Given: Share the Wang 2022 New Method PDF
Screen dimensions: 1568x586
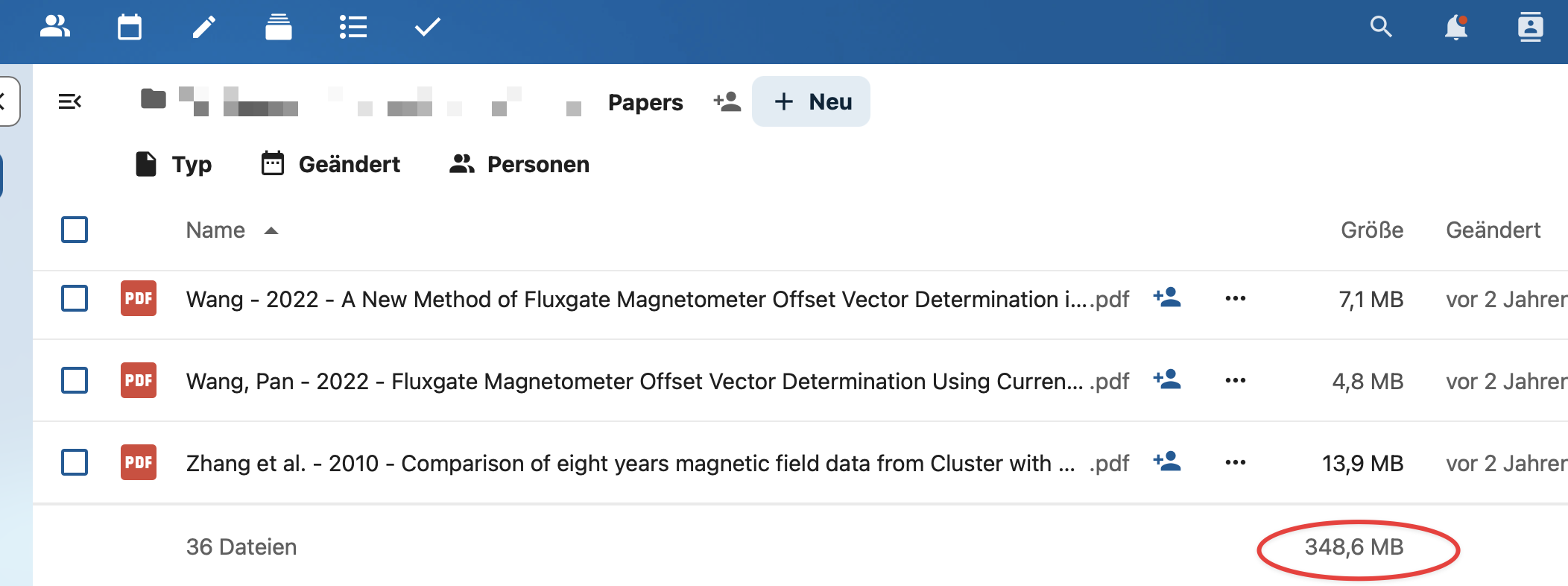Looking at the screenshot, I should click(1167, 298).
